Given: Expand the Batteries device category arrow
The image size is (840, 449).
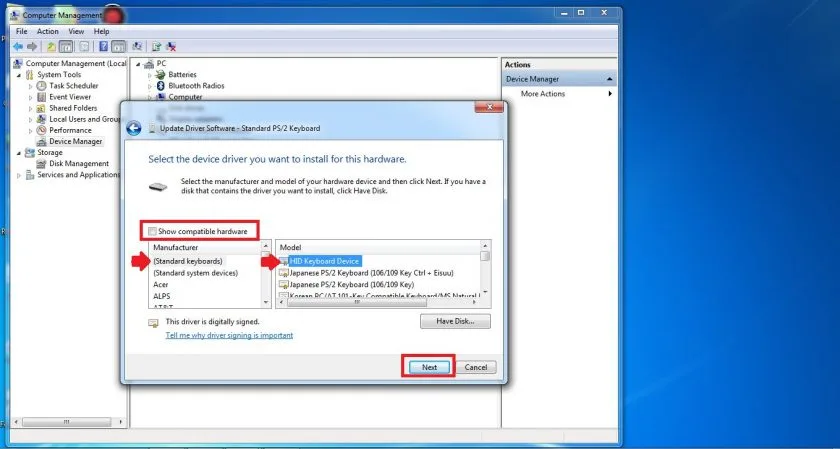Looking at the screenshot, I should (150, 75).
